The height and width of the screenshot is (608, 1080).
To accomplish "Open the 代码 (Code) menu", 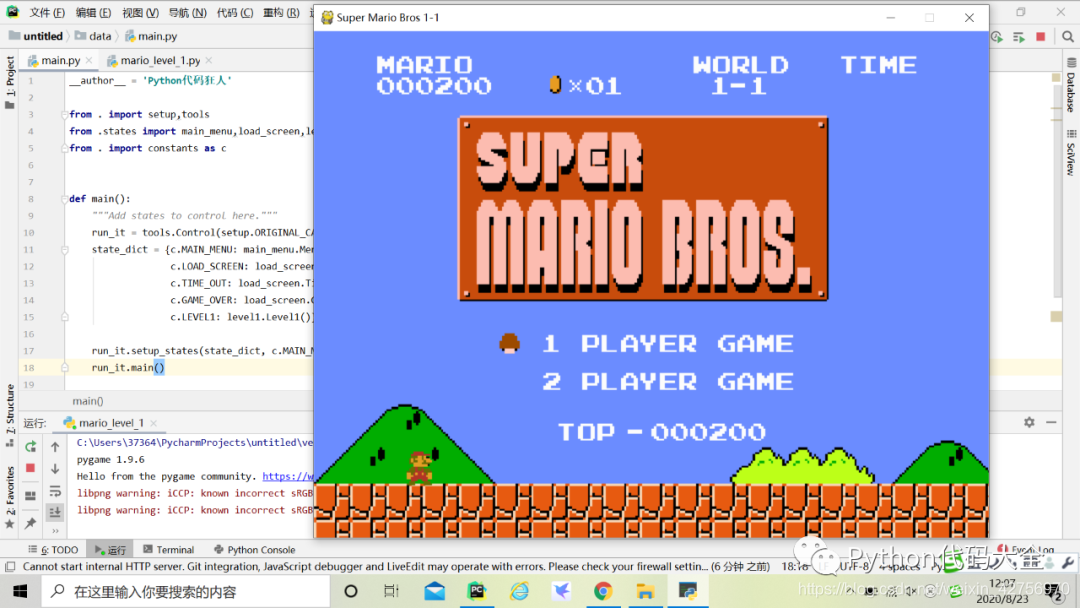I will pyautogui.click(x=235, y=13).
